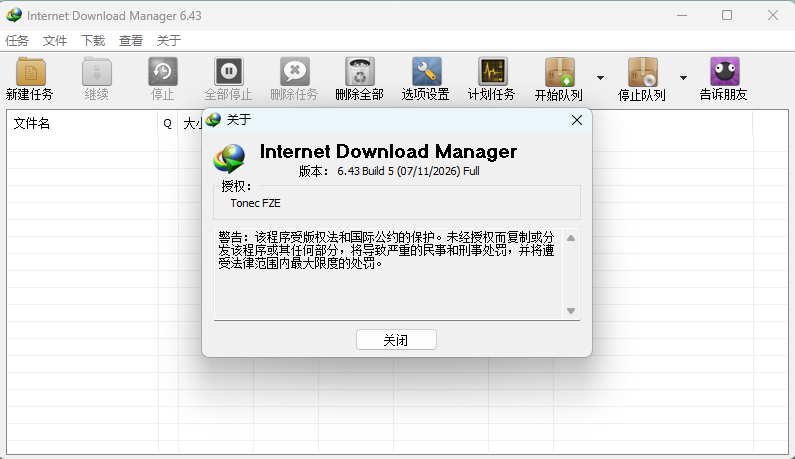Click the 关闭 button in the About dialog
This screenshot has height=459, width=795.
pos(396,340)
